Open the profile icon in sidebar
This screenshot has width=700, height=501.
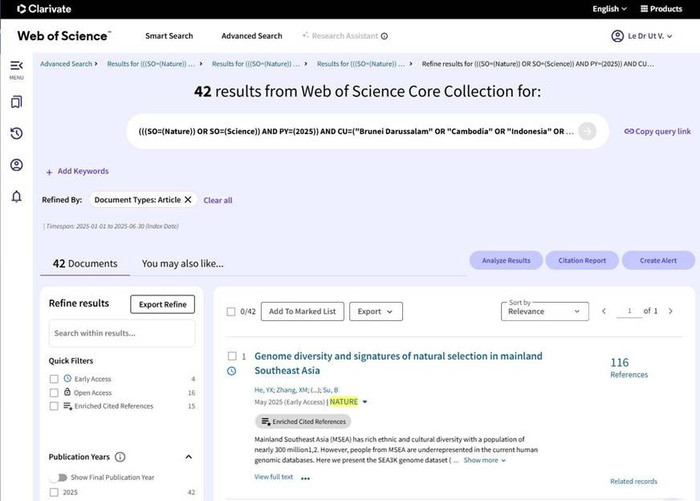tap(16, 165)
